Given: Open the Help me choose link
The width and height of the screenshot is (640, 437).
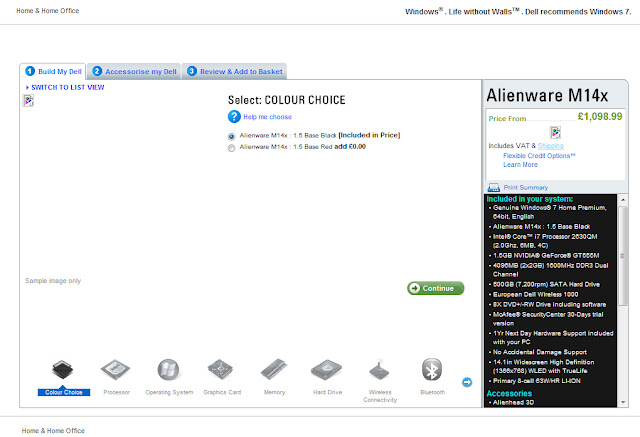Looking at the screenshot, I should pos(268,117).
